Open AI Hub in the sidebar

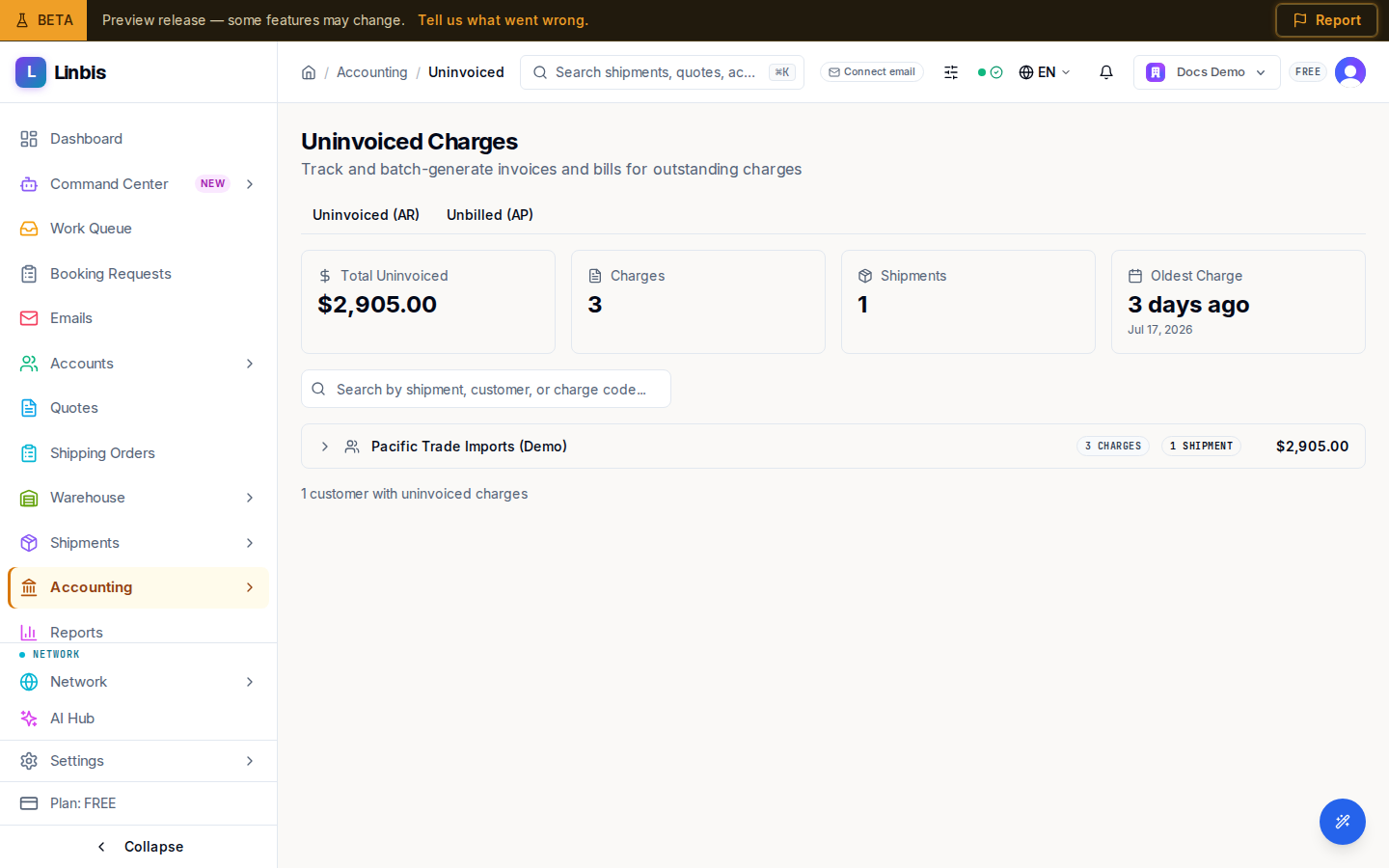pyautogui.click(x=138, y=719)
